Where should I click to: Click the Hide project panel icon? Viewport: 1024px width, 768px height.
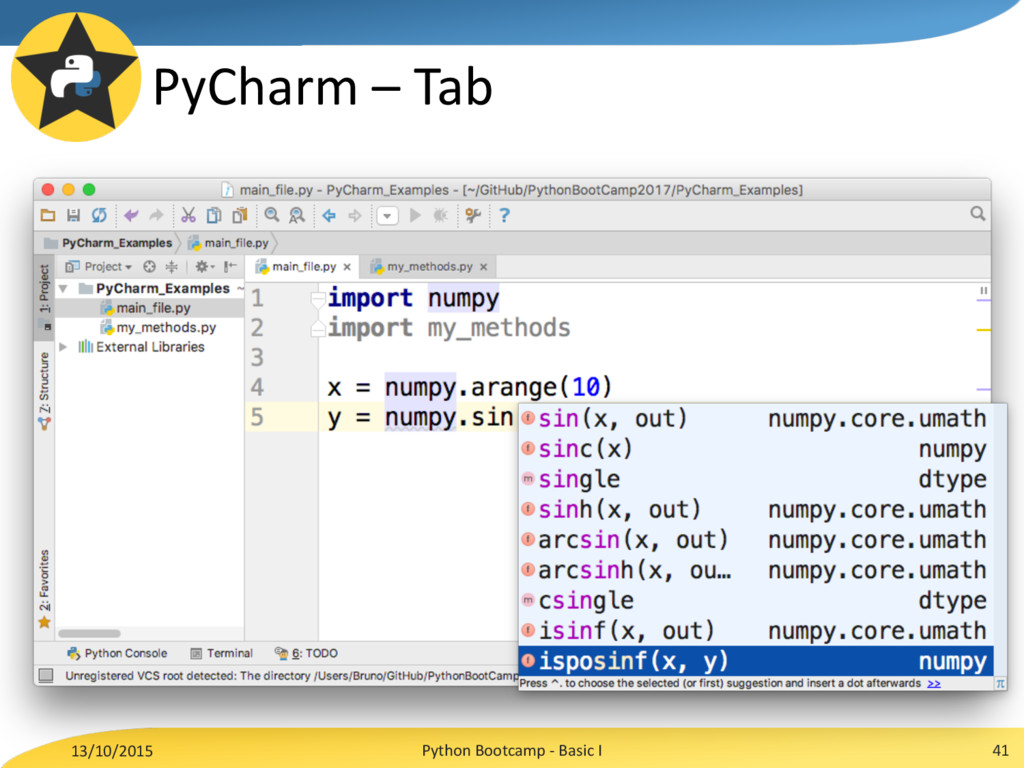pos(230,266)
